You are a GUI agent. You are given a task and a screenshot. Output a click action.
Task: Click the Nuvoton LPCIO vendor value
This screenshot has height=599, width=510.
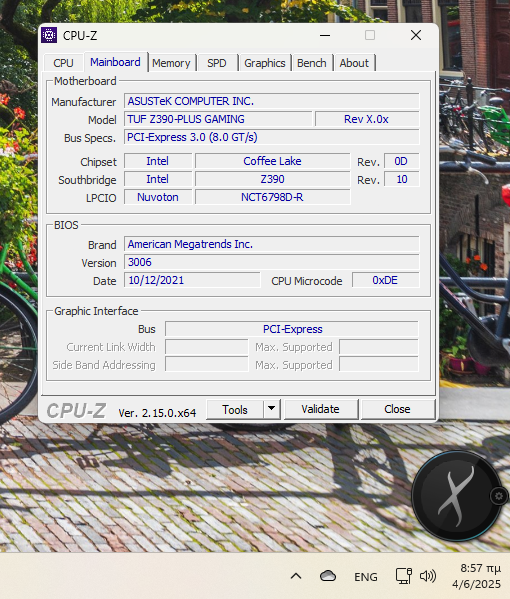158,197
